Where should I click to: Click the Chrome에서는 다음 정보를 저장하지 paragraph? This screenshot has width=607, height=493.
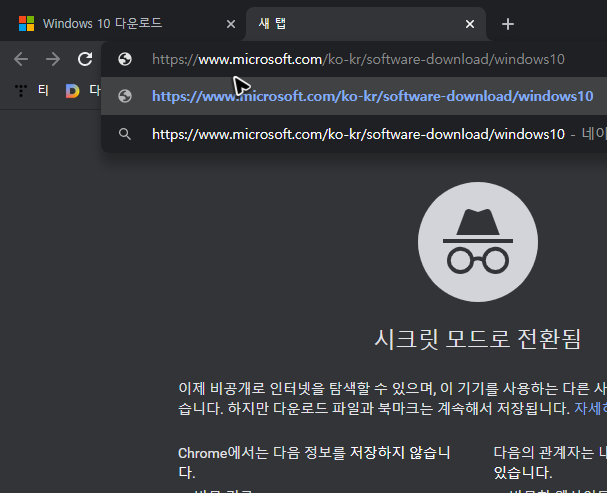click(314, 462)
